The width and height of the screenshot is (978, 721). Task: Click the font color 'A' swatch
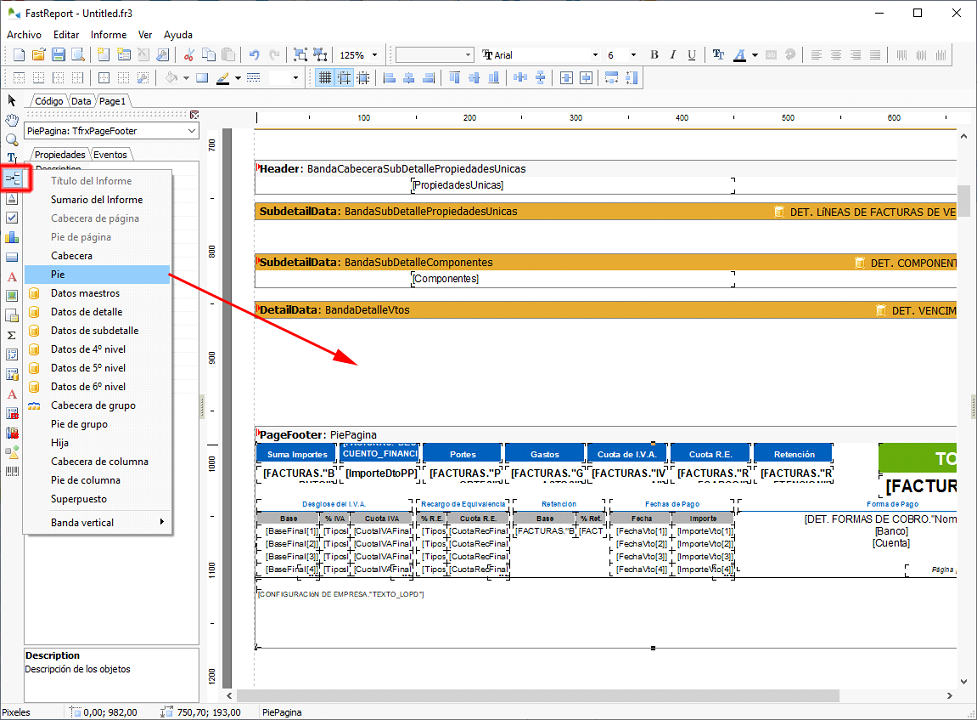click(x=737, y=55)
